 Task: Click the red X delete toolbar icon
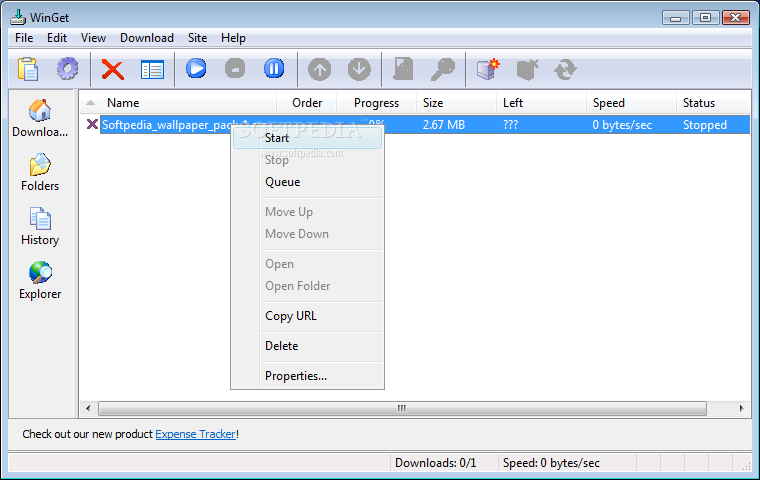point(112,69)
